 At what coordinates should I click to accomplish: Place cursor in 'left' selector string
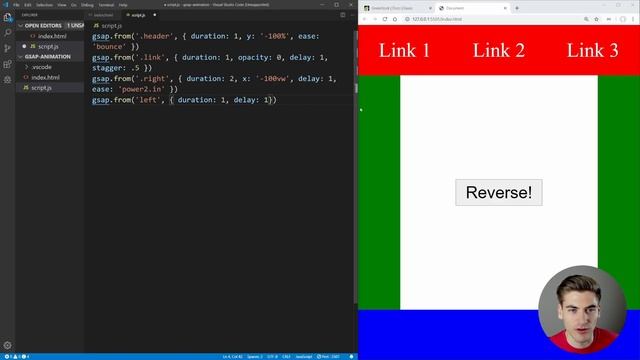pos(148,100)
